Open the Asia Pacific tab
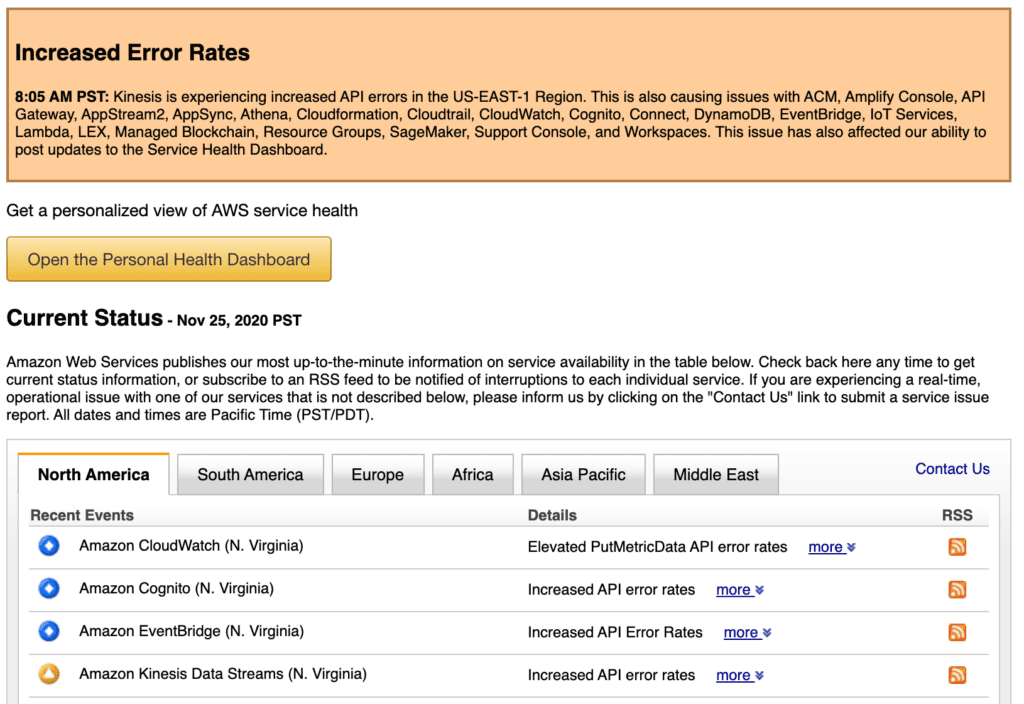The width and height of the screenshot is (1024, 704). coord(583,475)
